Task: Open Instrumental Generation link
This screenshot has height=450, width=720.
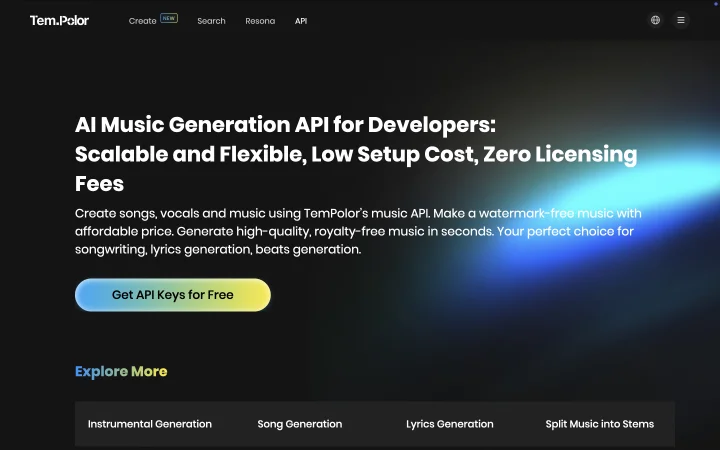Action: point(150,424)
